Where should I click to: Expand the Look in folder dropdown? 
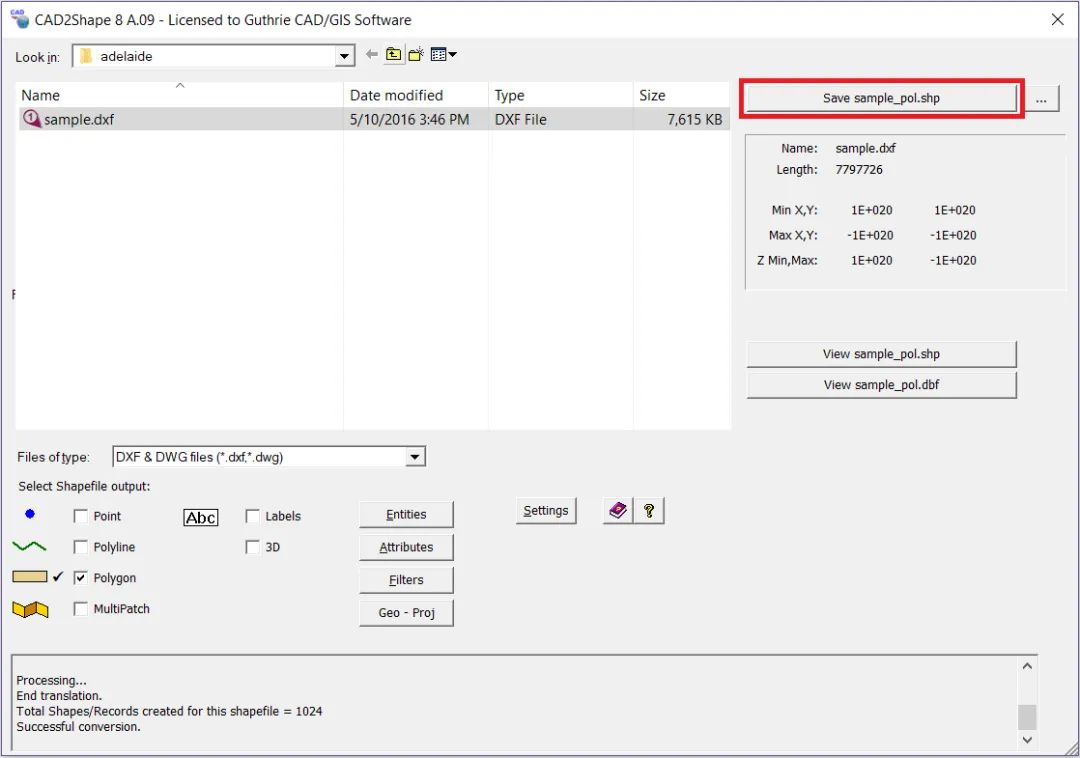(344, 56)
